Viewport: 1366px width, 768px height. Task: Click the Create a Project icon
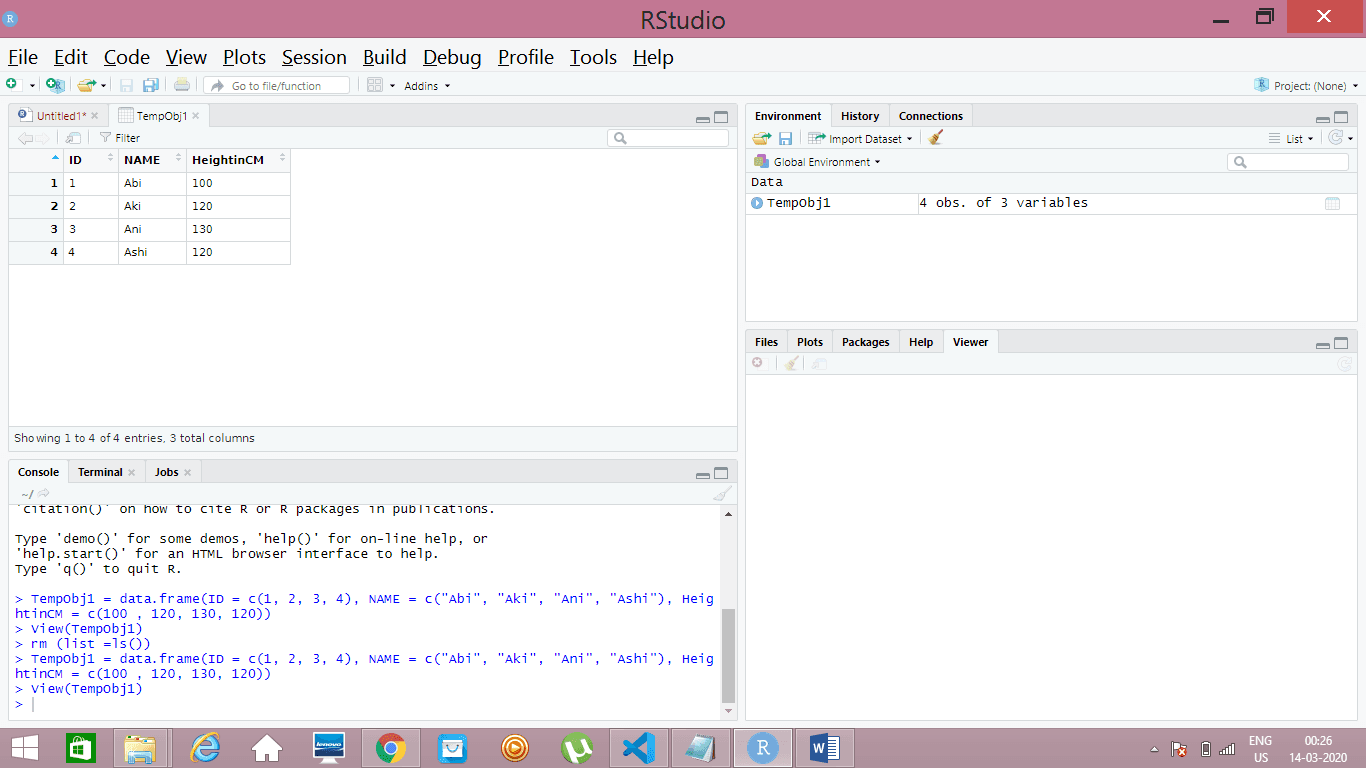click(x=55, y=86)
